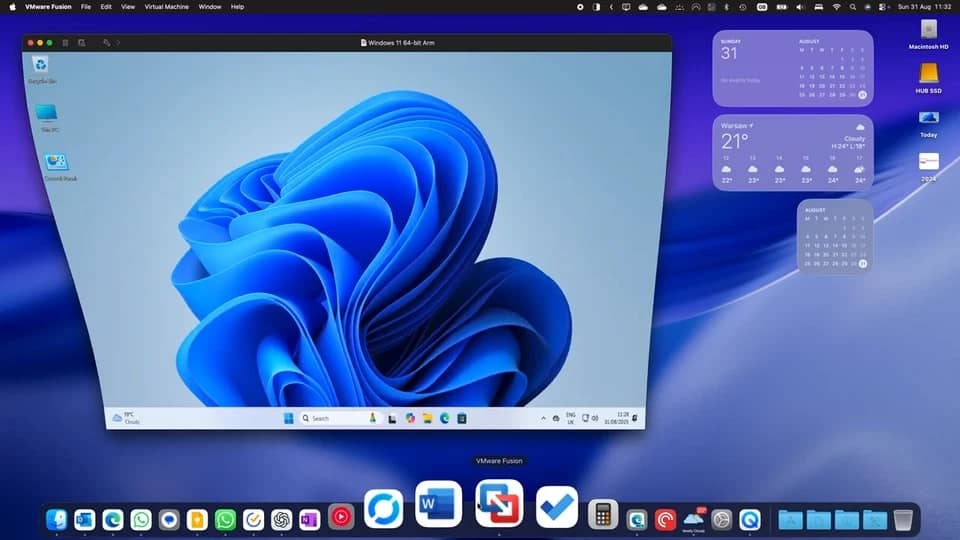
Task: Click the Windows taskbar clock and date
Action: (x=617, y=418)
